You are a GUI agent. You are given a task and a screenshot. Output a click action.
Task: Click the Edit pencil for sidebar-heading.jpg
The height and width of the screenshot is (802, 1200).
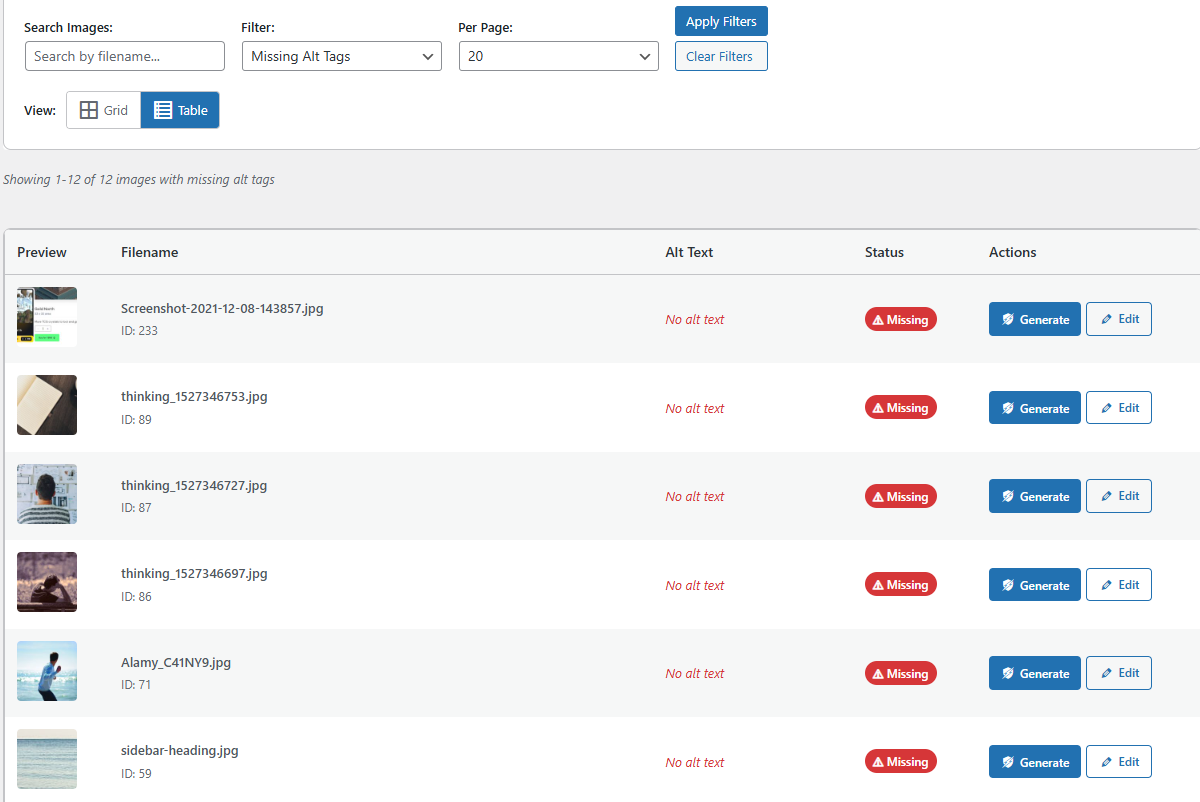pyautogui.click(x=1104, y=761)
